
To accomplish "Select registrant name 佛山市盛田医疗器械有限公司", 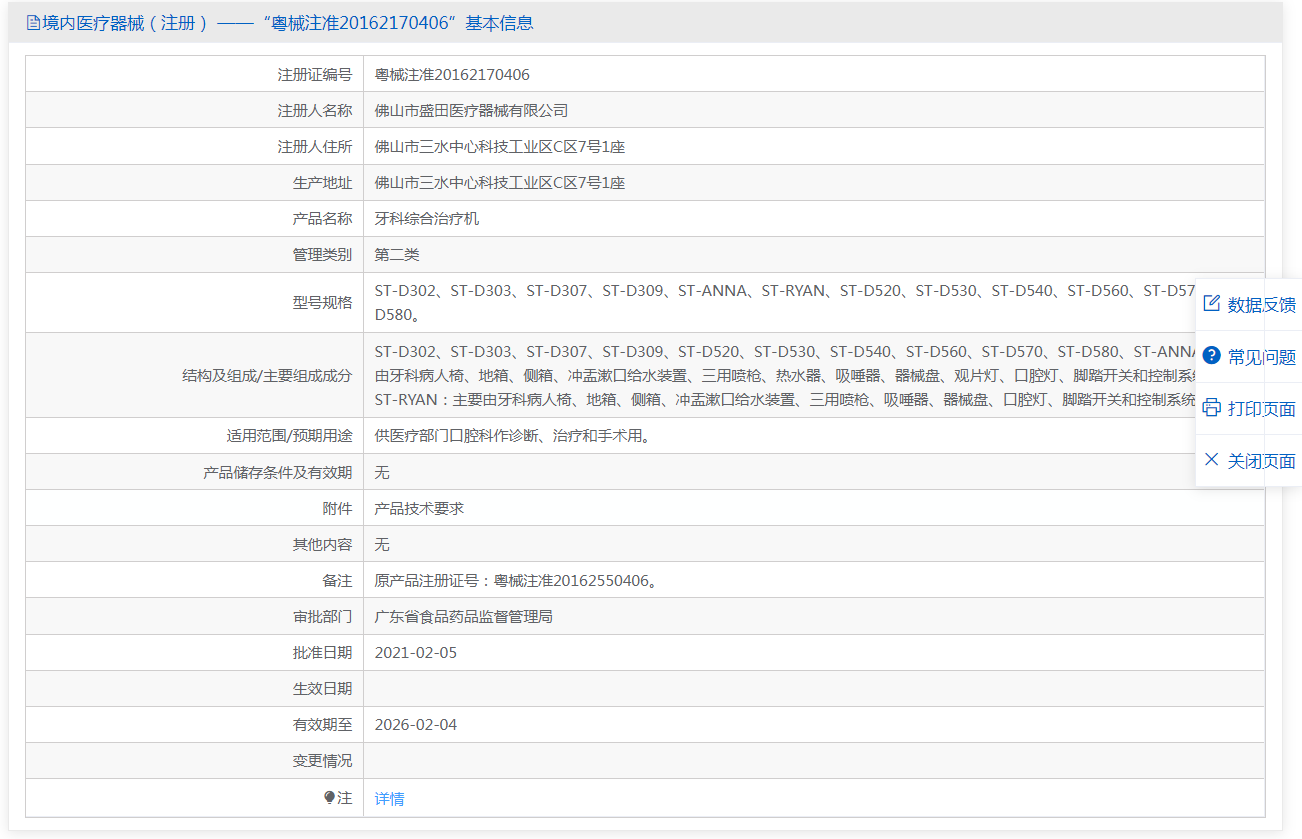I will coord(471,110).
